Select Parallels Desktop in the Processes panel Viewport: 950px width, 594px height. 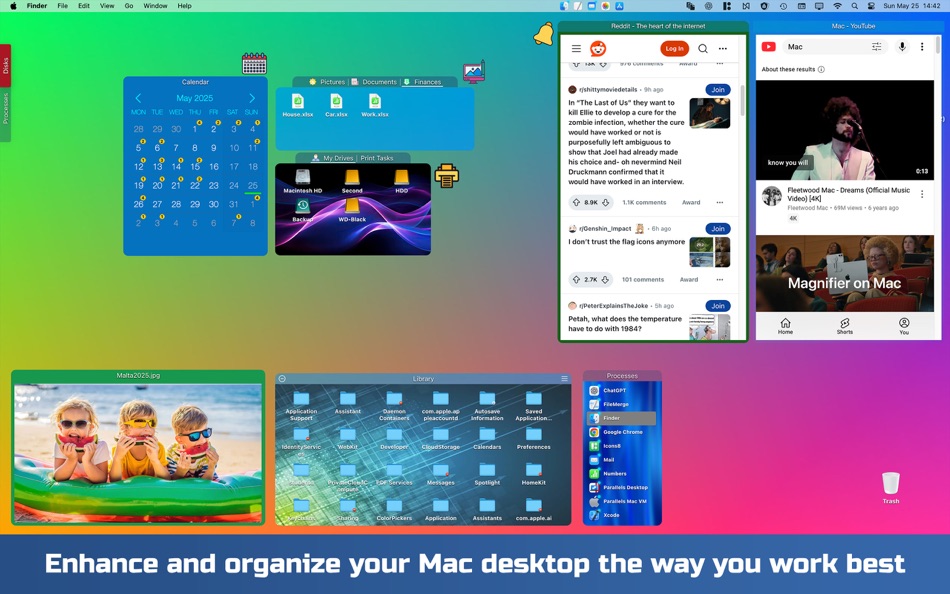pyautogui.click(x=622, y=489)
